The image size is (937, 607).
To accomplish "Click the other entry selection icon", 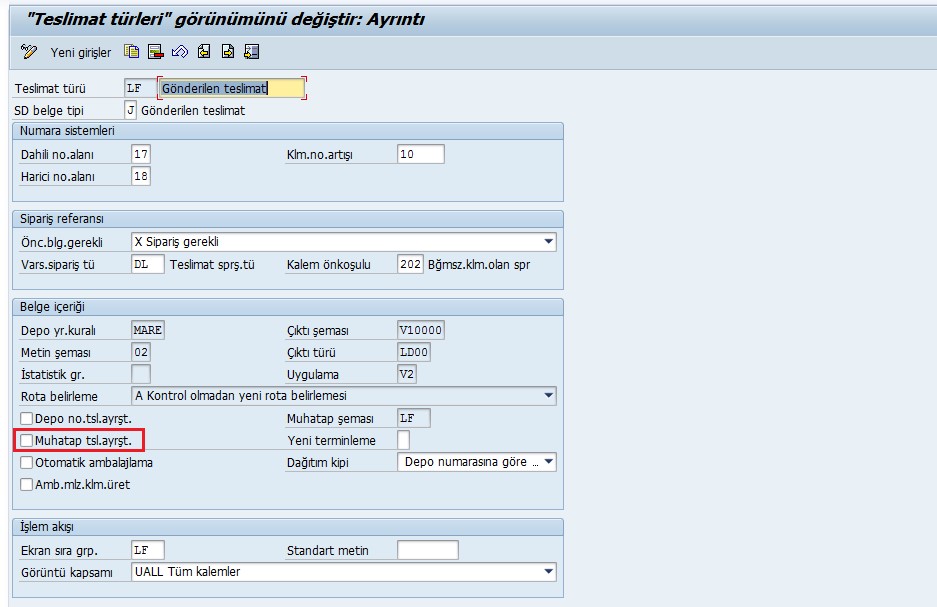I will [252, 52].
